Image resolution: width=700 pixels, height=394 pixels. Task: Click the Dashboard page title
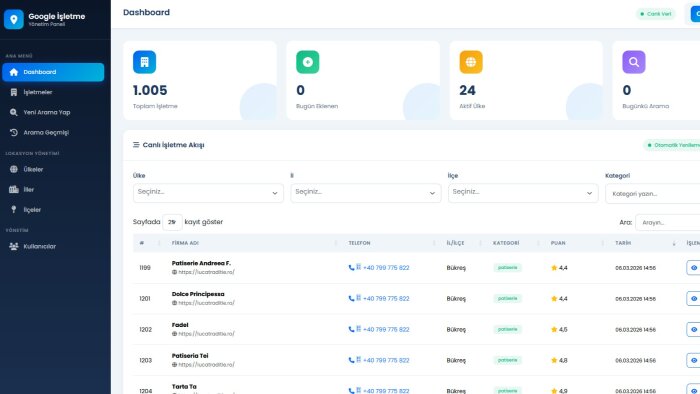point(146,12)
